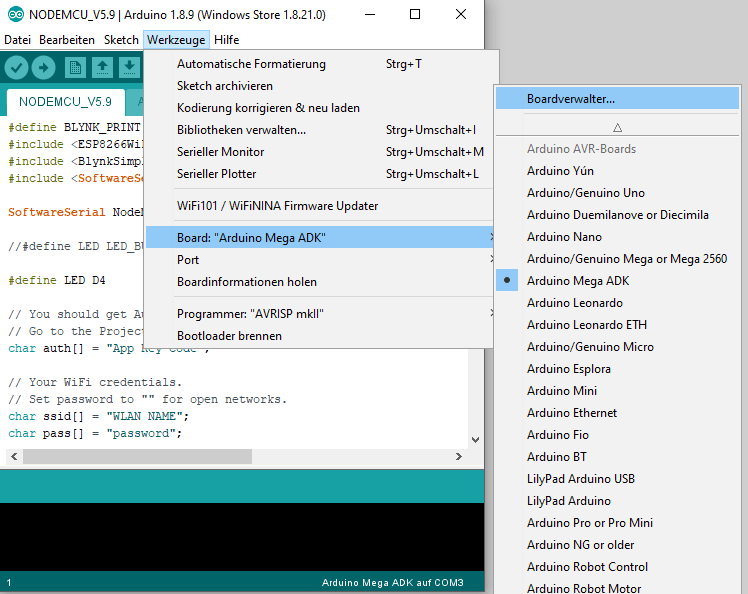
Task: Minimize the Arduino window
Action: click(369, 14)
